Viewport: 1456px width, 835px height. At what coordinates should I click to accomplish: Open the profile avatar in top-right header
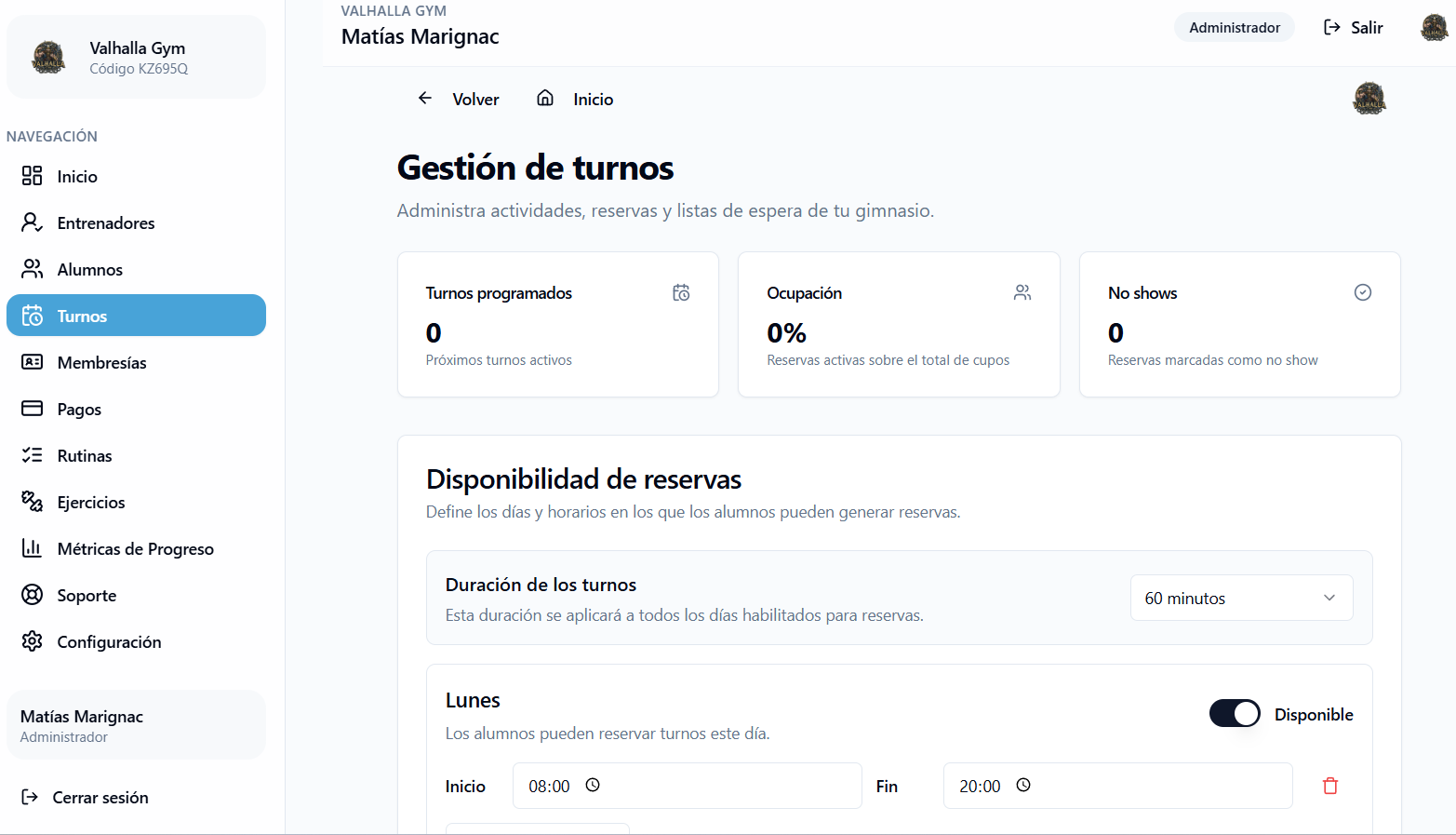[x=1434, y=28]
